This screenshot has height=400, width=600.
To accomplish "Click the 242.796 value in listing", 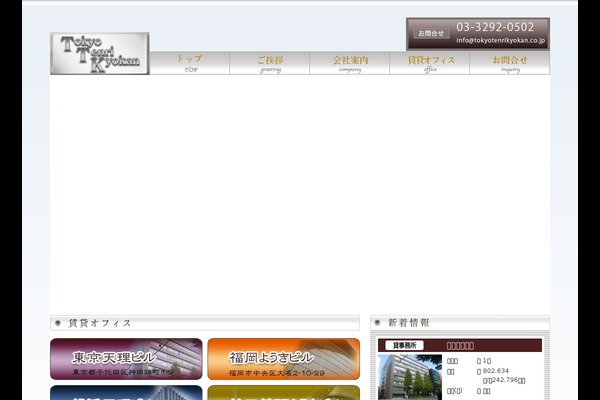I will [505, 380].
